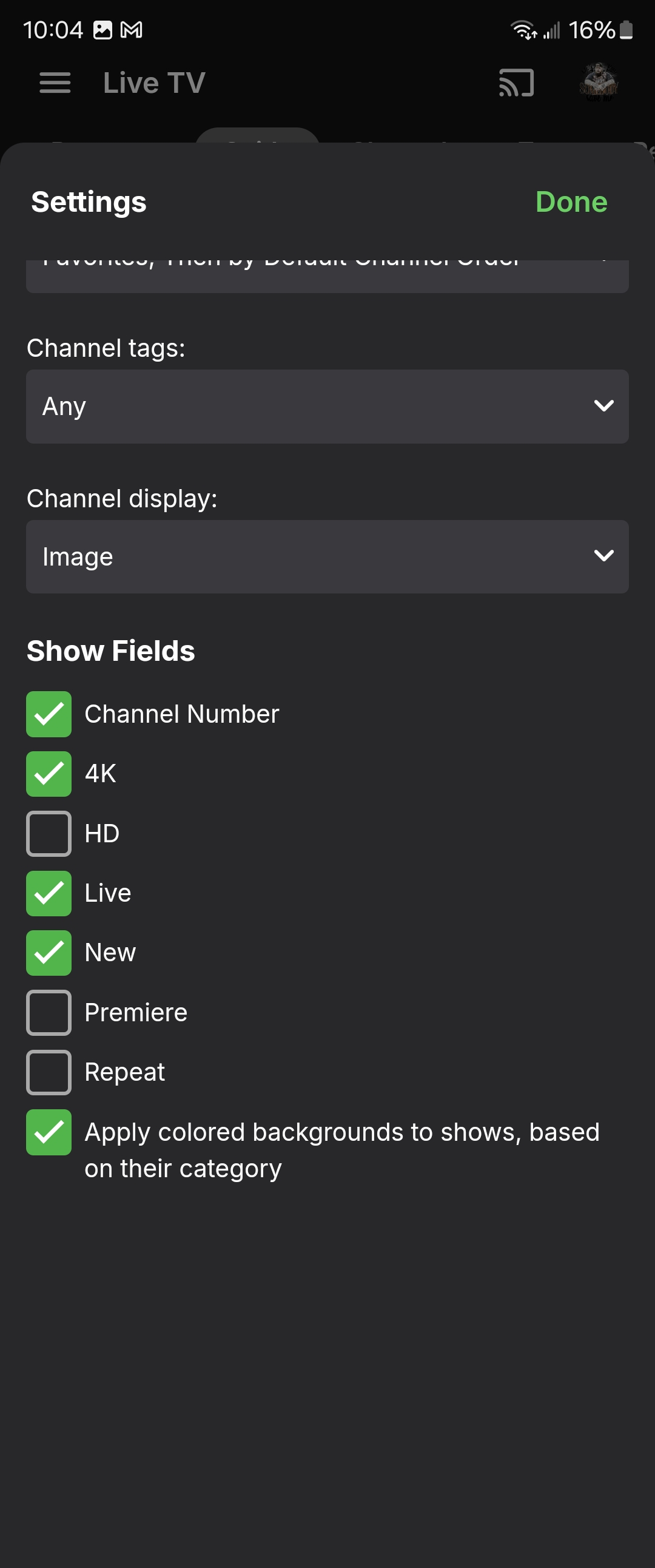Tap the image notification icon in status bar
This screenshot has height=1568, width=655.
[102, 30]
